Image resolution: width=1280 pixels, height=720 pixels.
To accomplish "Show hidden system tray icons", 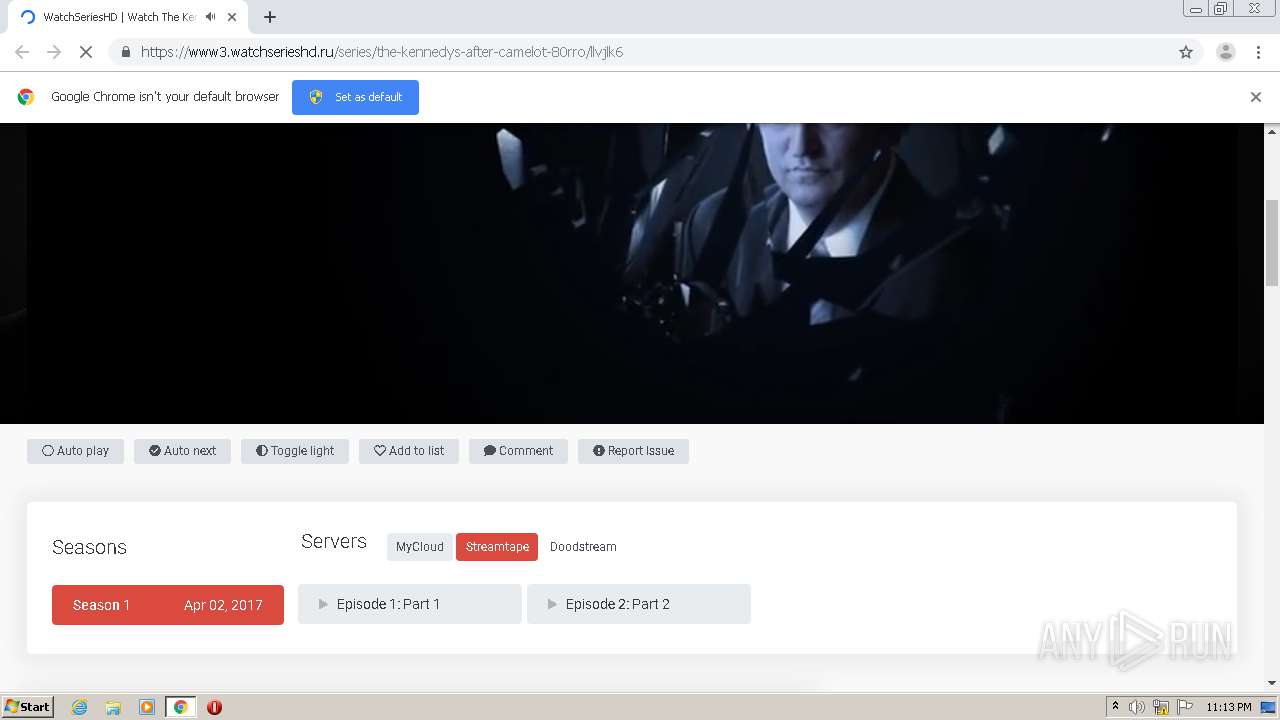I will tap(1115, 707).
